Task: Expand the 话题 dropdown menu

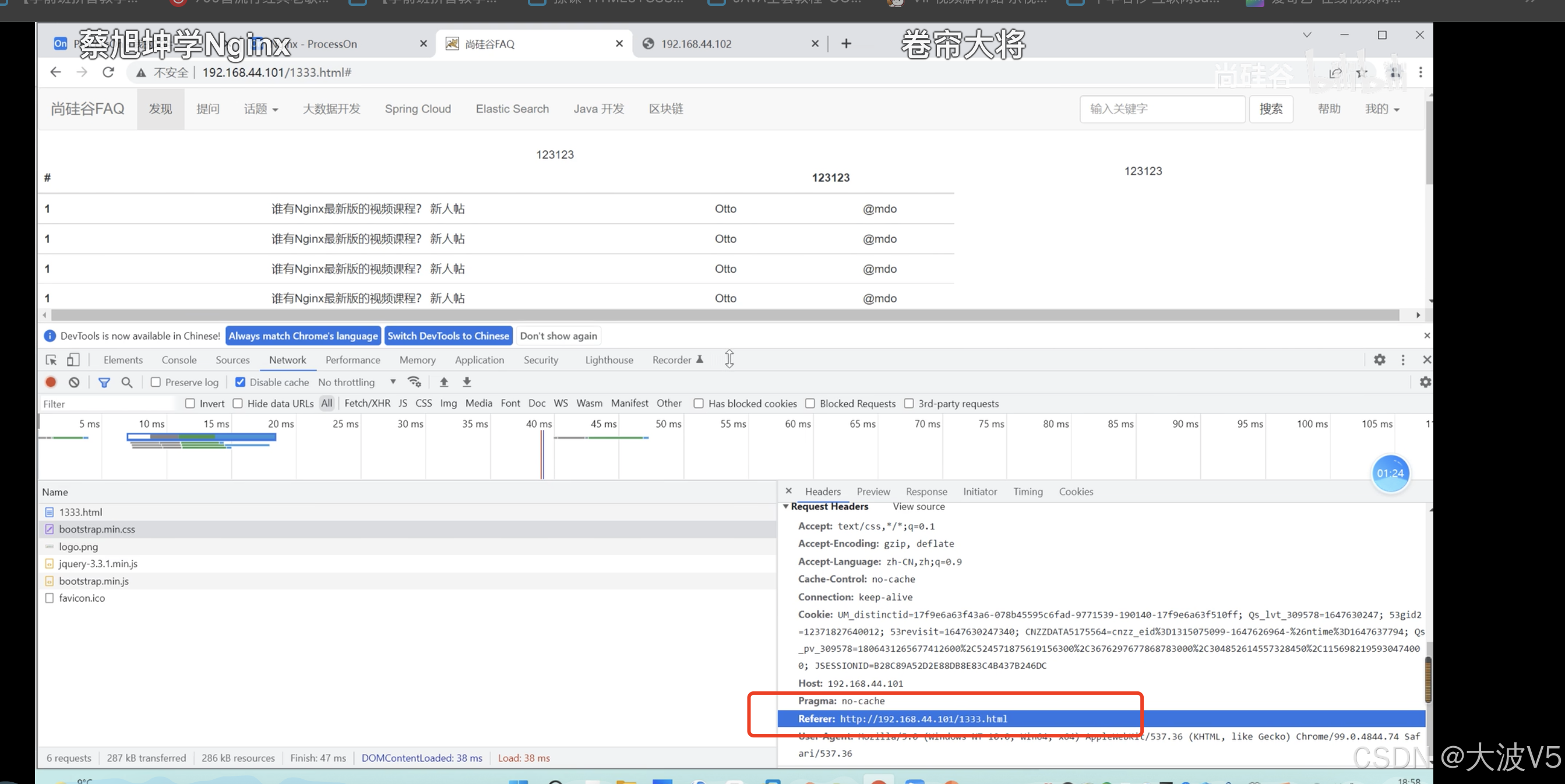Action: (260, 109)
